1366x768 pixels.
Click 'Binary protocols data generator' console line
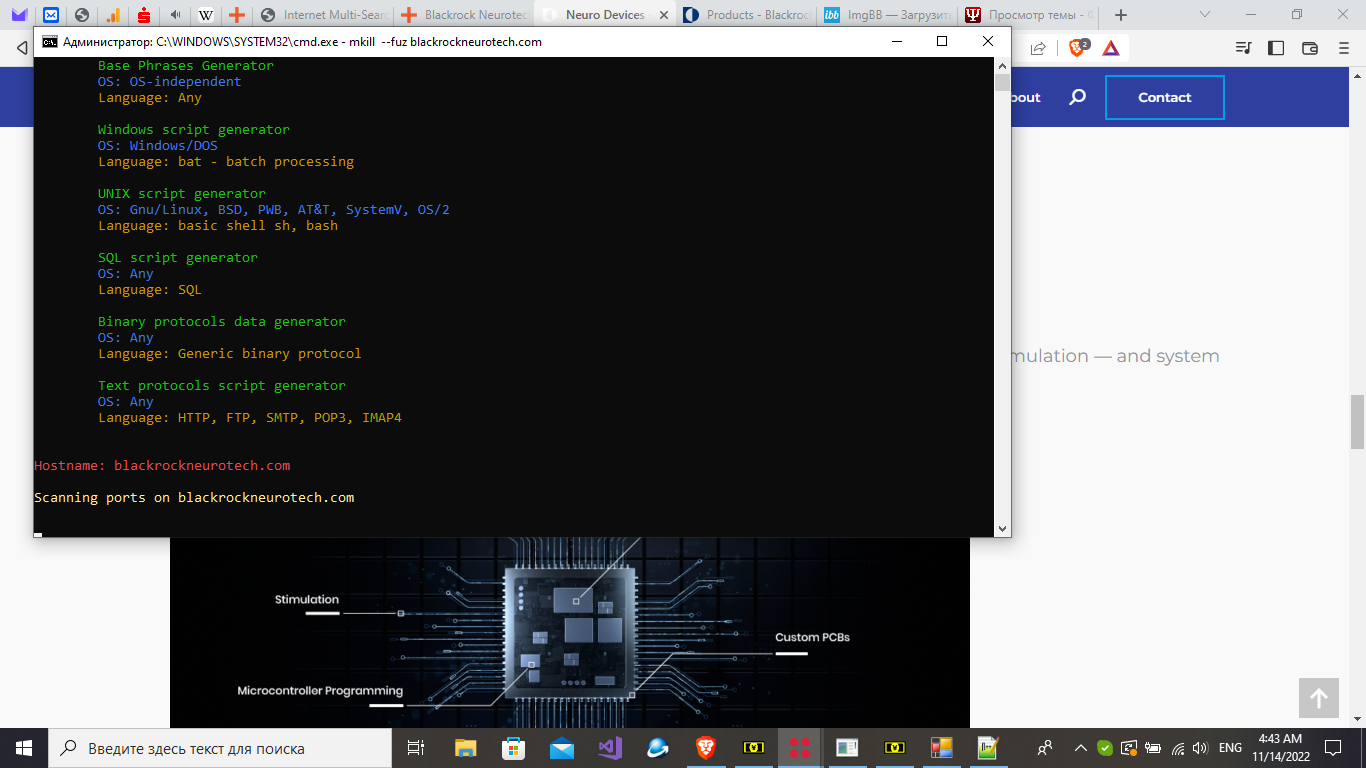[x=222, y=322]
